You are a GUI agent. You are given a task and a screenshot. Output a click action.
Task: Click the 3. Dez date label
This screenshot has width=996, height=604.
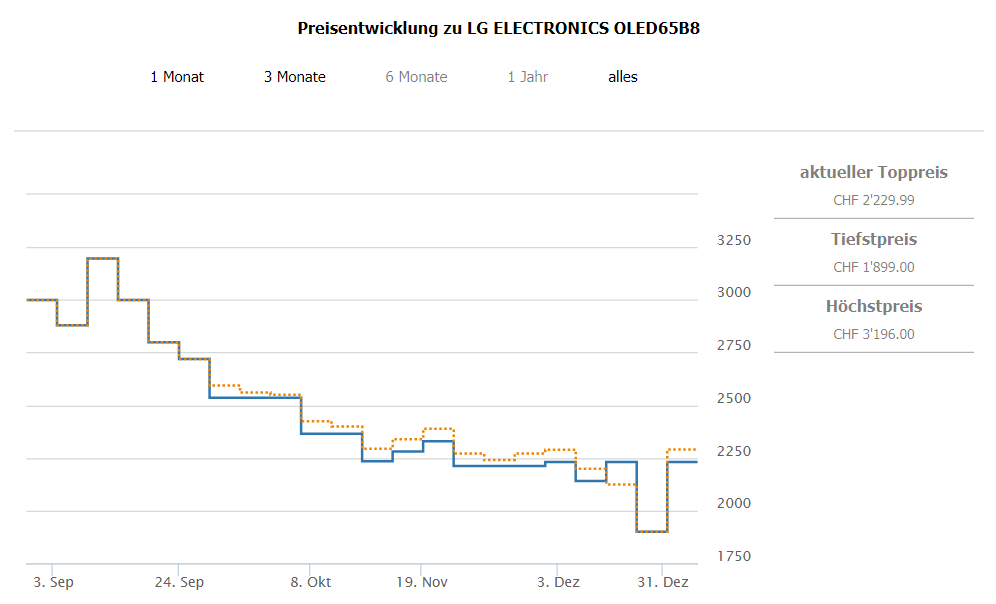pos(558,582)
